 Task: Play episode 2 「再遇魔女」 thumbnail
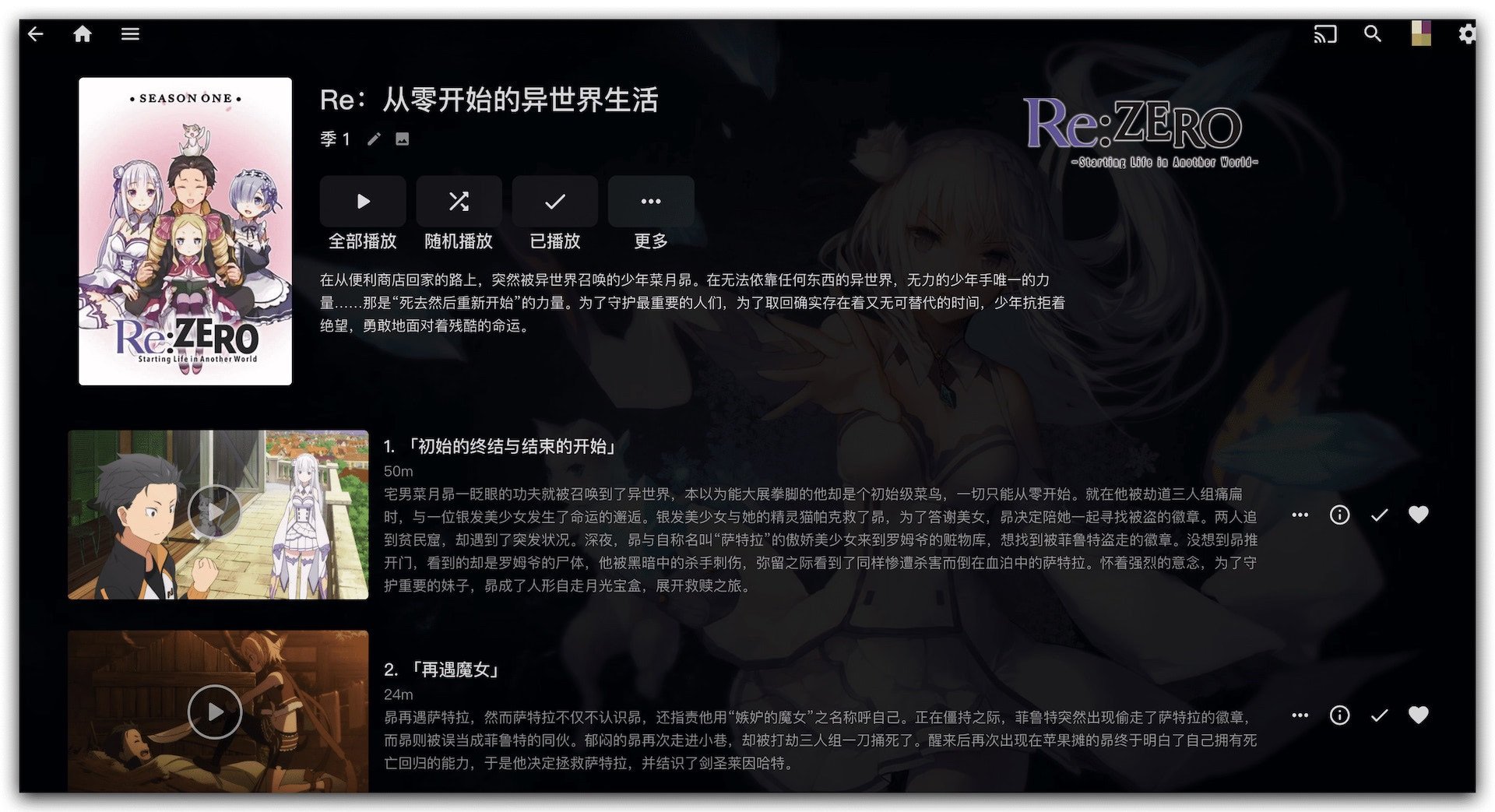click(215, 712)
